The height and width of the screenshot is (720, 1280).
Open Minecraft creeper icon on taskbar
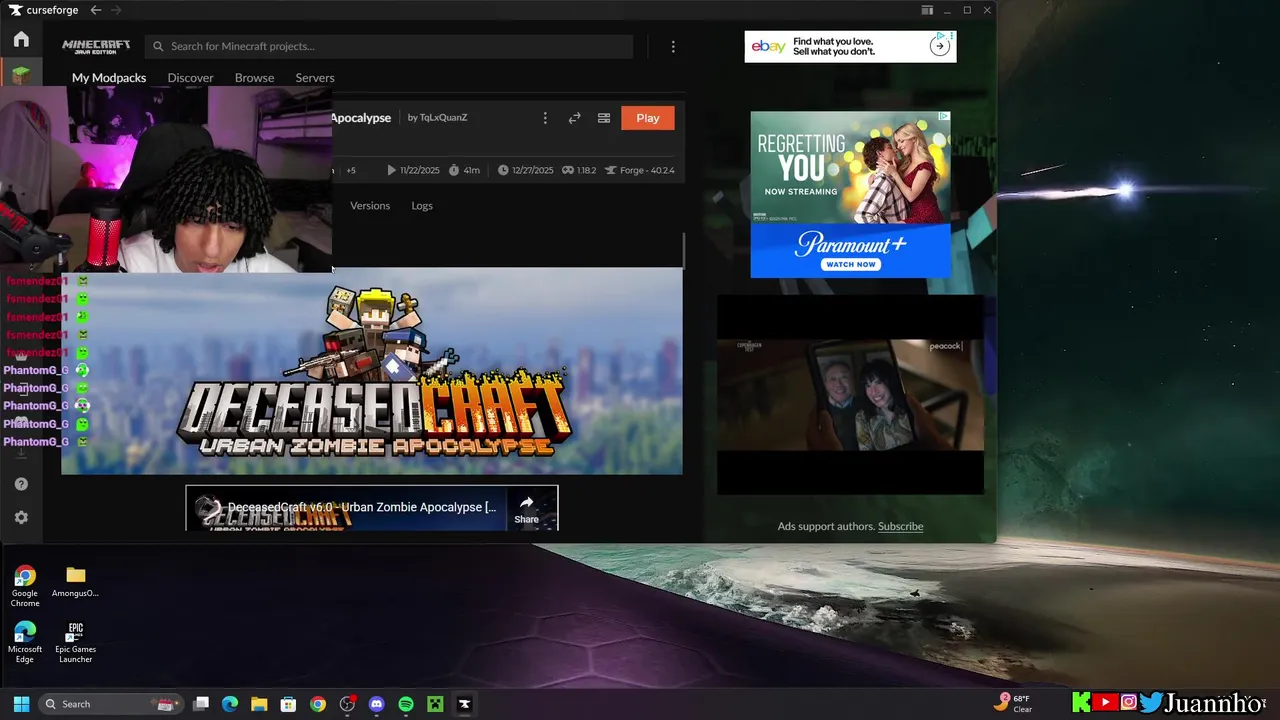point(435,704)
